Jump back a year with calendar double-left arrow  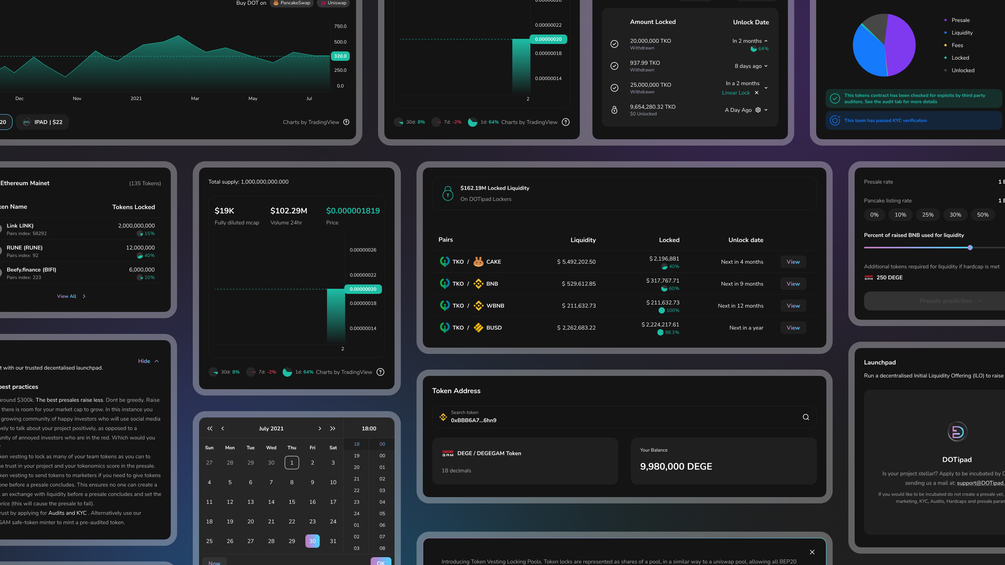click(x=210, y=429)
